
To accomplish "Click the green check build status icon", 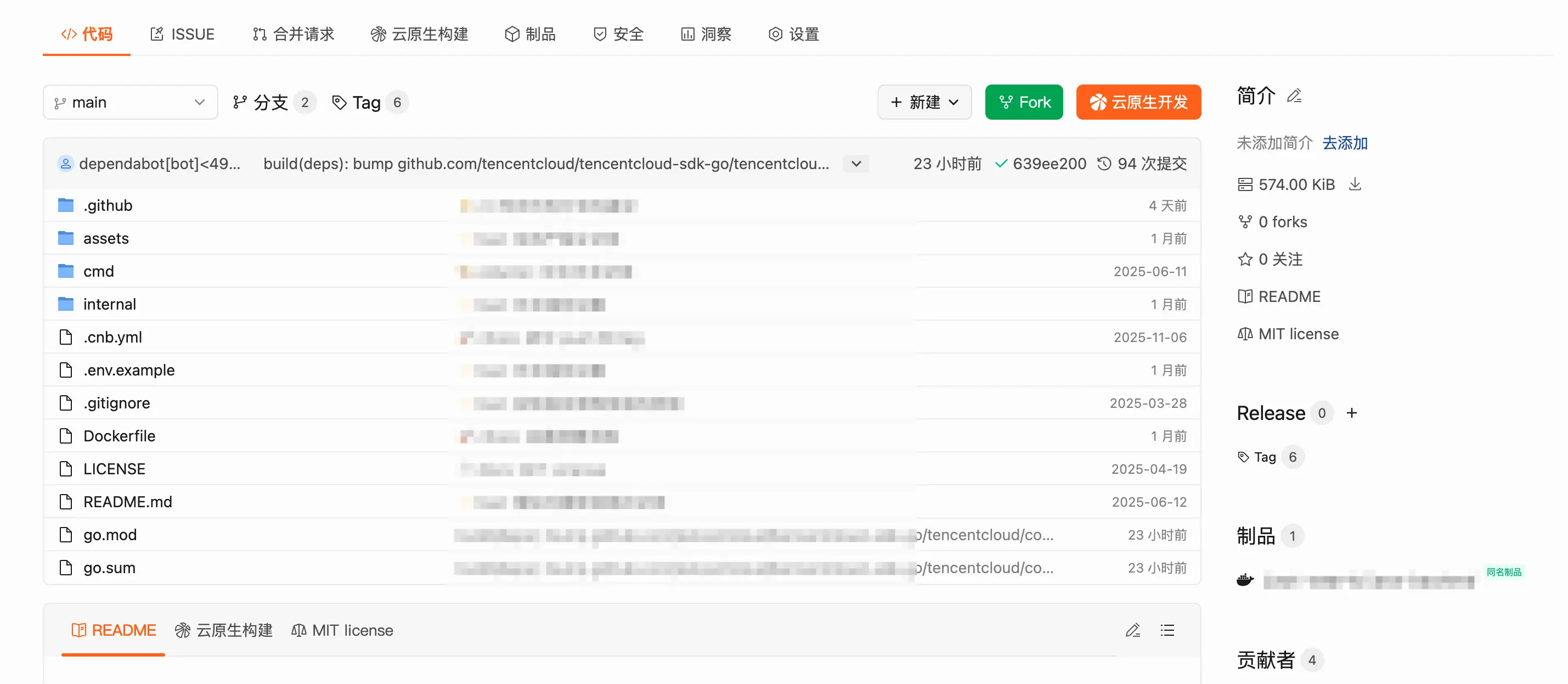I will (1000, 163).
